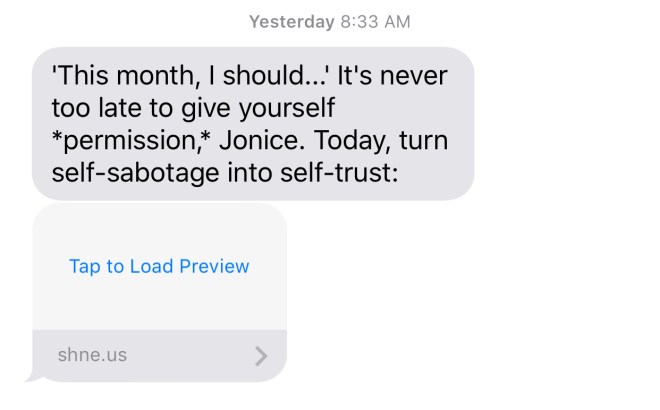Click the word 'Jonice' in the message
Screen dimensions: 660x410
click(x=262, y=140)
